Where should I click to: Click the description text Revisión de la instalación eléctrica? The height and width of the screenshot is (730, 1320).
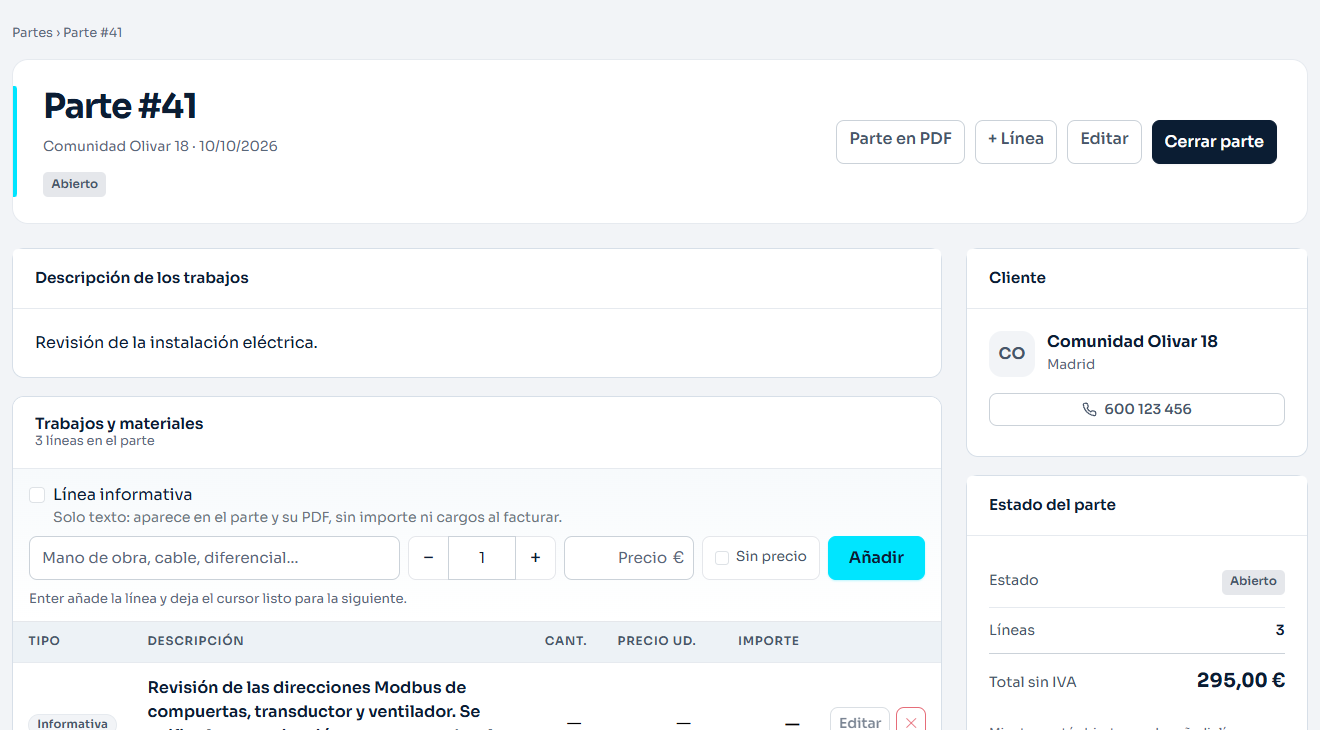[x=176, y=342]
